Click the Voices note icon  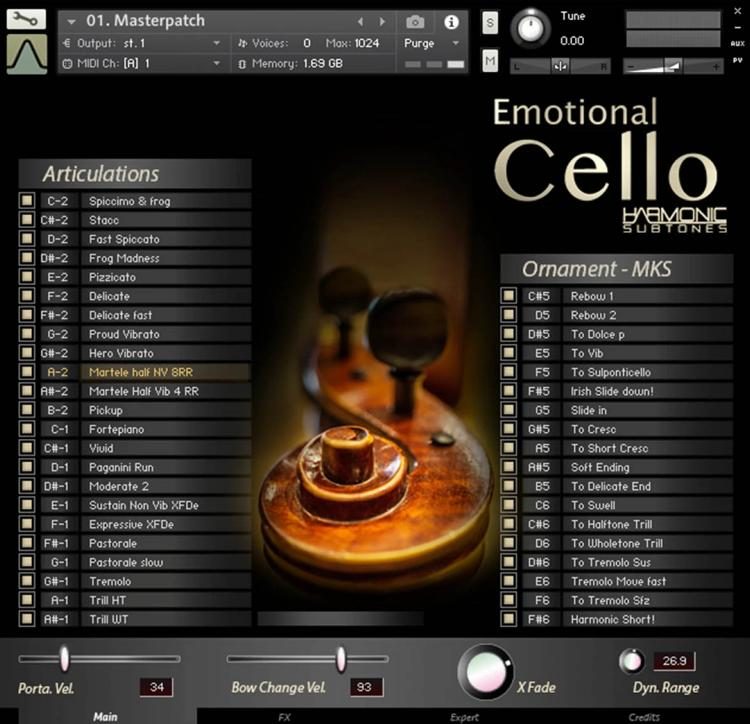click(x=243, y=44)
